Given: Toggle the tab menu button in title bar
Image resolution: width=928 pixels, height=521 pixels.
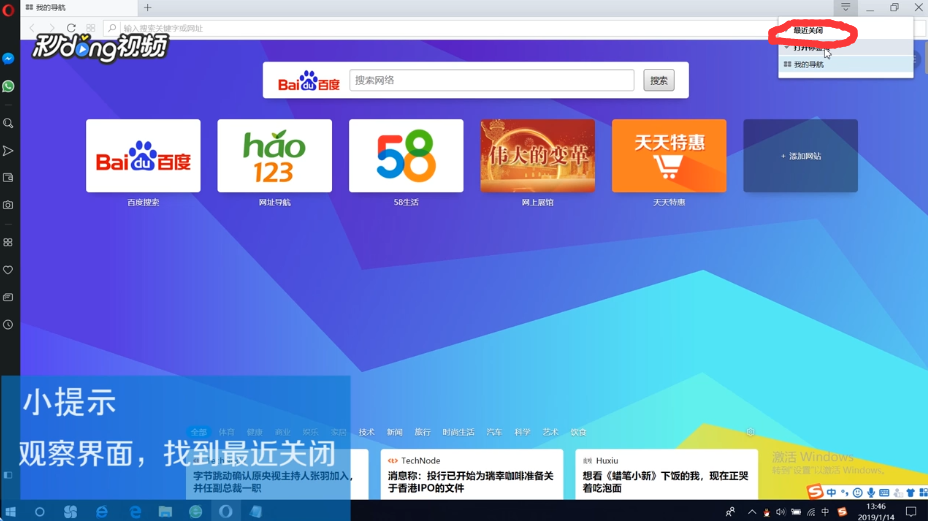Looking at the screenshot, I should pyautogui.click(x=845, y=7).
